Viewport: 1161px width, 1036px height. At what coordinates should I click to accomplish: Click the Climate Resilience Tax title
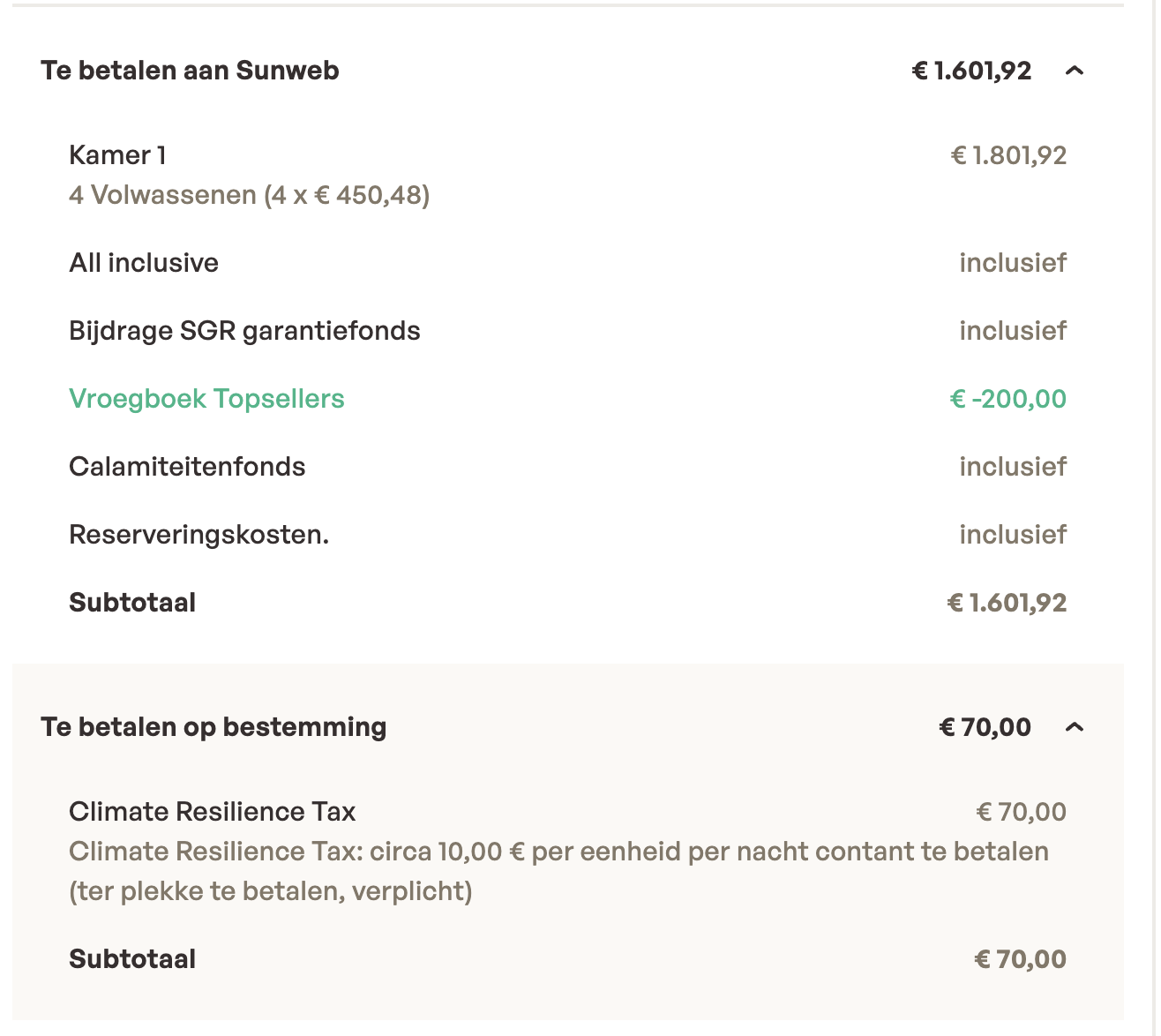pyautogui.click(x=212, y=812)
